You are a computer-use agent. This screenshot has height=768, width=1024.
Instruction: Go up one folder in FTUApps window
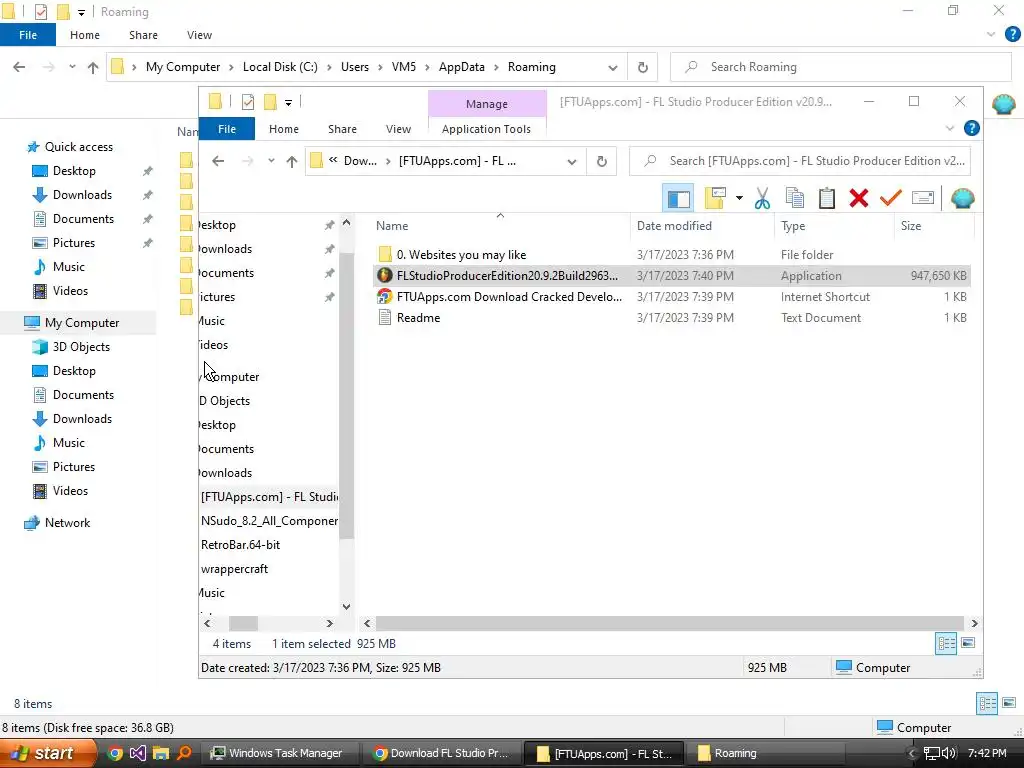click(x=292, y=161)
